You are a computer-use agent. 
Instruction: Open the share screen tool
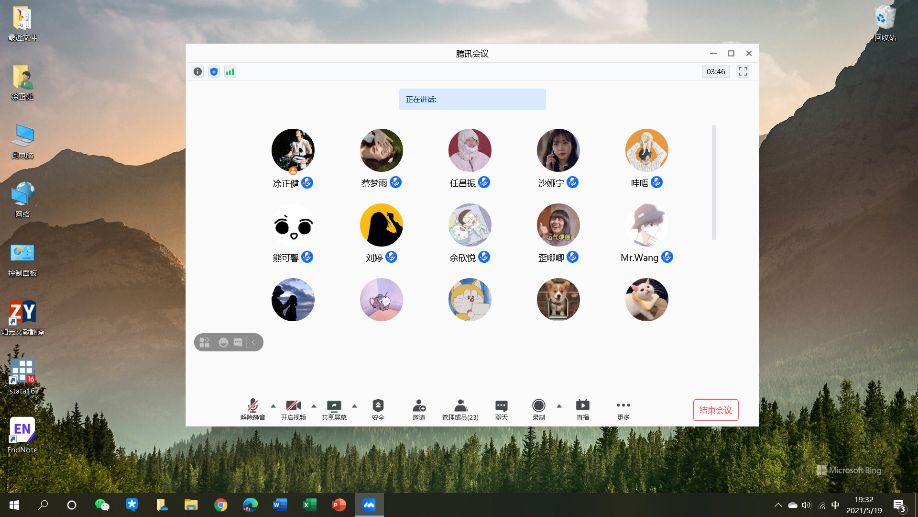[x=334, y=407]
